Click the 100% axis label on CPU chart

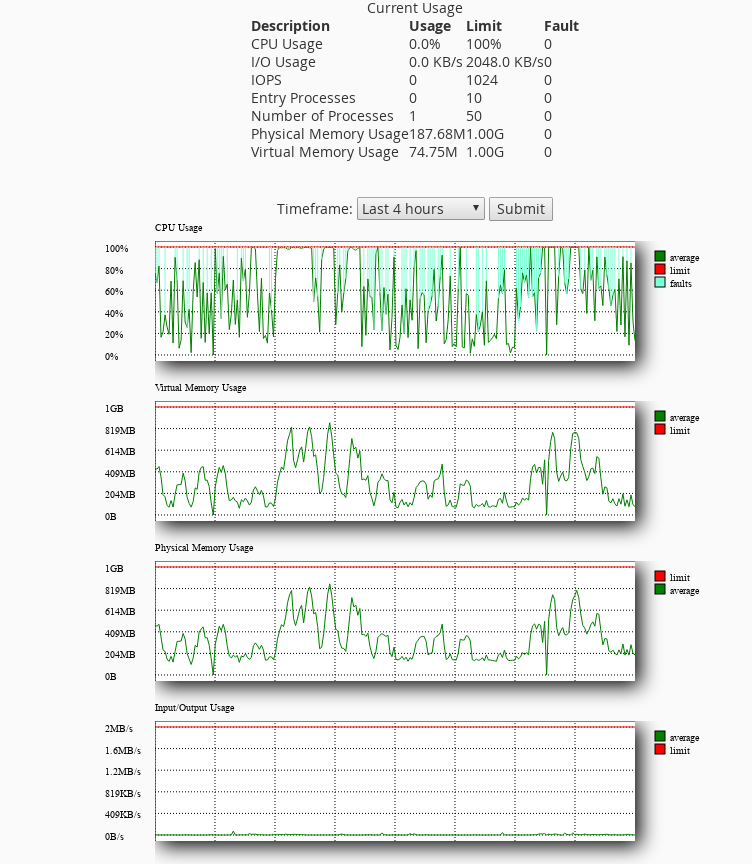pyautogui.click(x=116, y=249)
